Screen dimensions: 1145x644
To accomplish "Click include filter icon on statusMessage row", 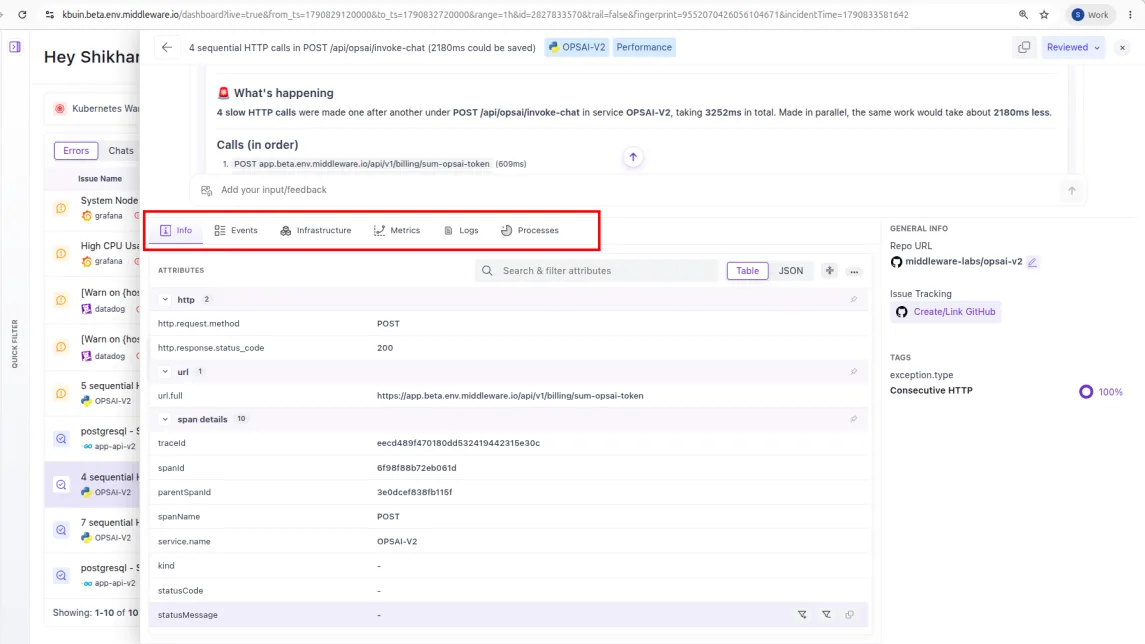I will tap(803, 615).
